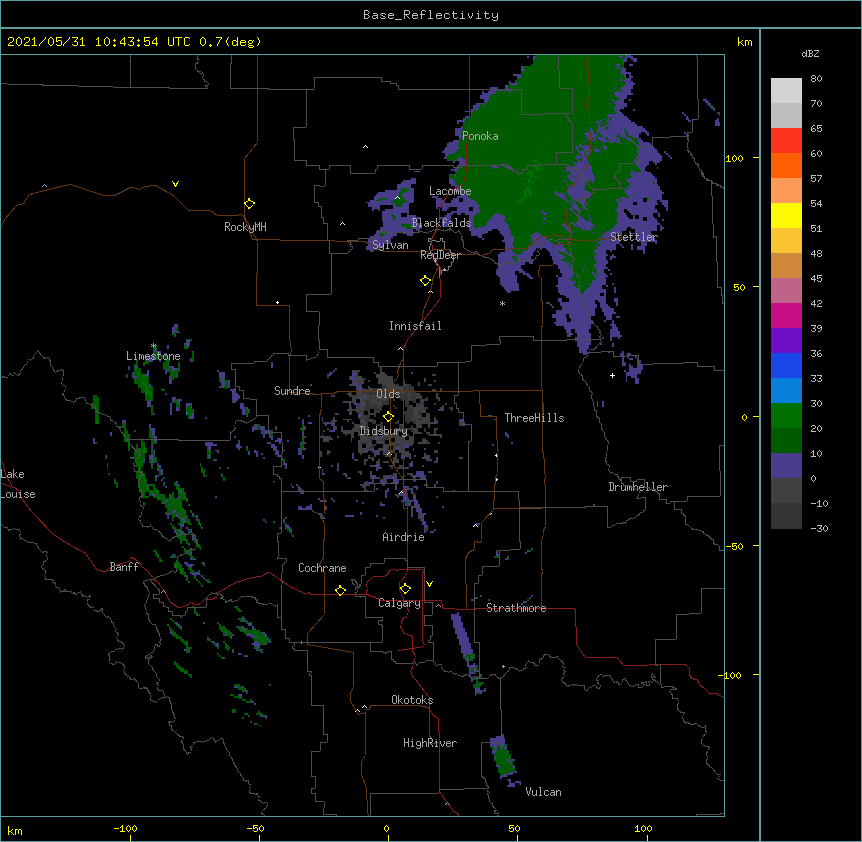This screenshot has height=842, width=862.
Task: Click the dBZ legend heading
Action: tap(810, 53)
